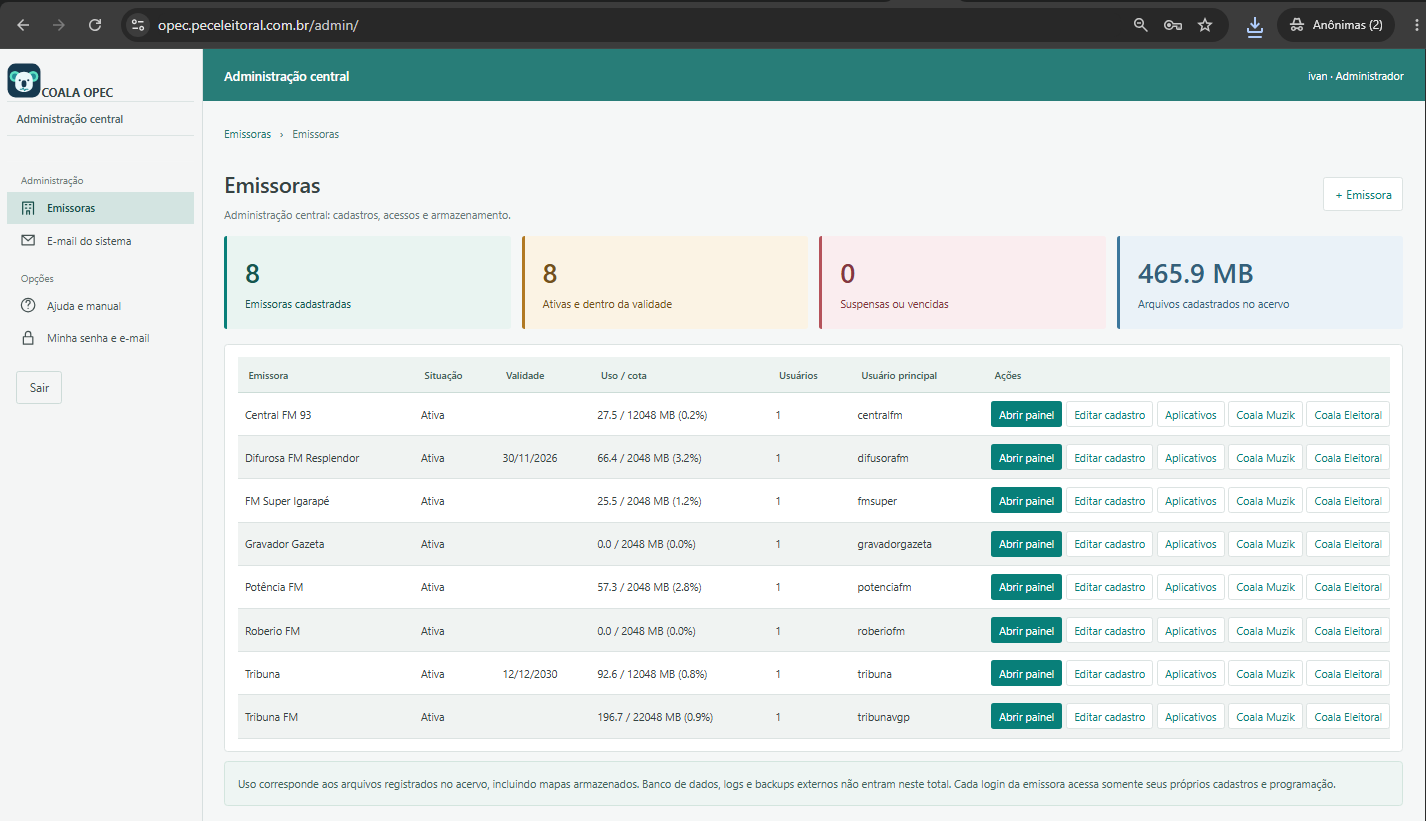This screenshot has height=821, width=1426.
Task: Click the browser address bar URL
Action: pyautogui.click(x=258, y=25)
